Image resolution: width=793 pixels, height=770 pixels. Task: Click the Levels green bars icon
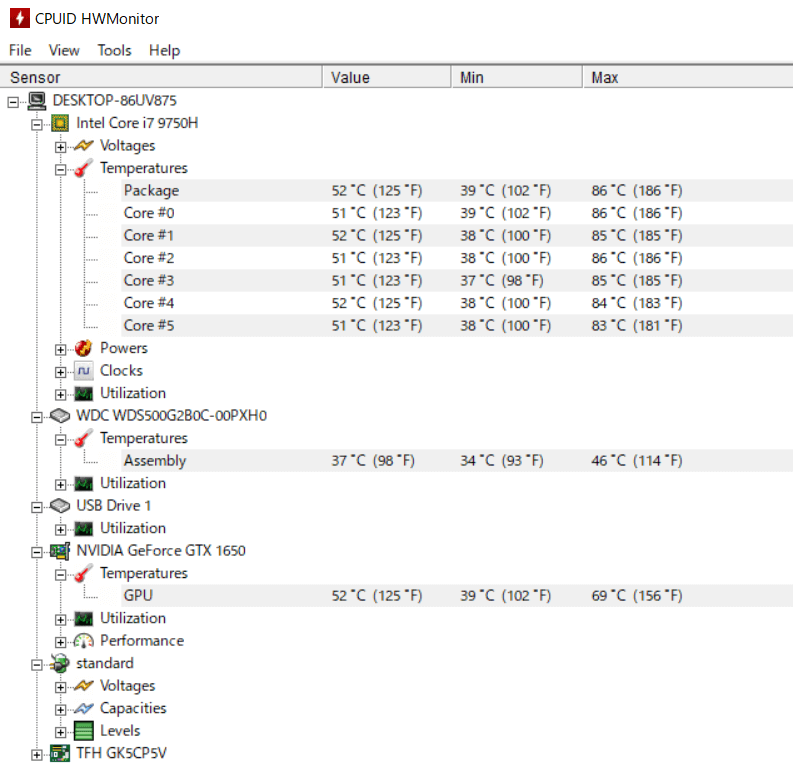pyautogui.click(x=83, y=731)
